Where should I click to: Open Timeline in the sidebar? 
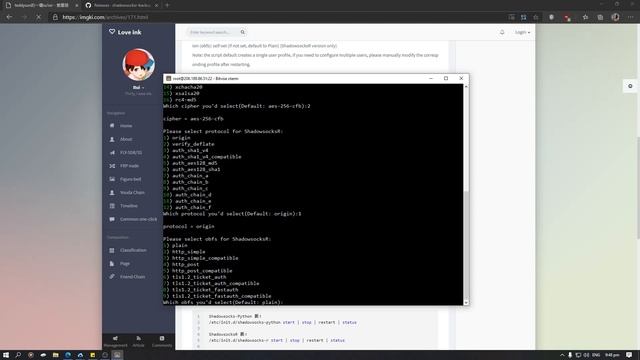pyautogui.click(x=129, y=206)
